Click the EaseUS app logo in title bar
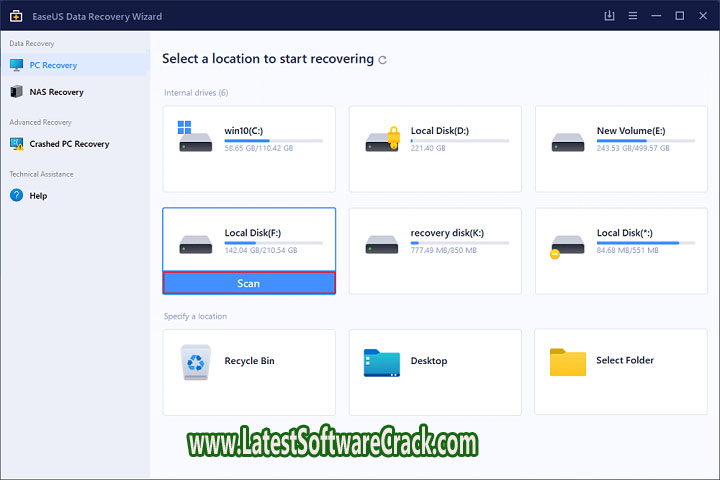 14,16
